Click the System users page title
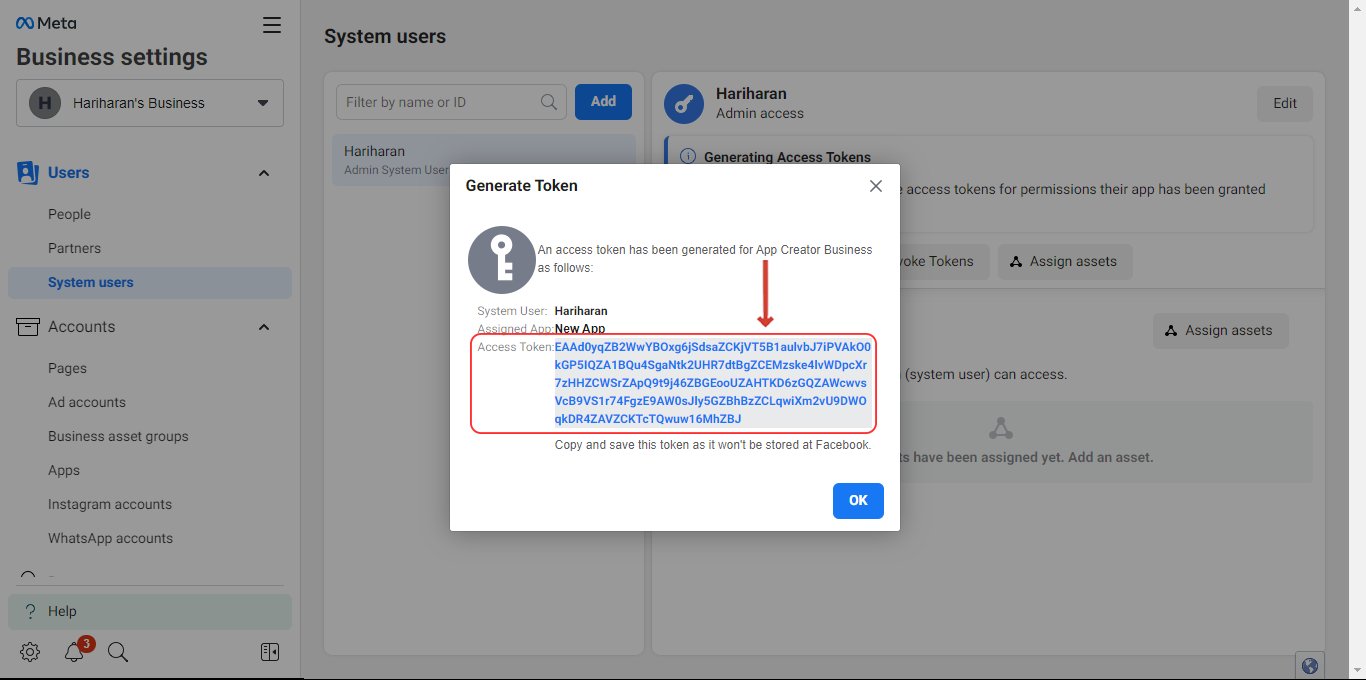This screenshot has width=1366, height=680. point(385,36)
